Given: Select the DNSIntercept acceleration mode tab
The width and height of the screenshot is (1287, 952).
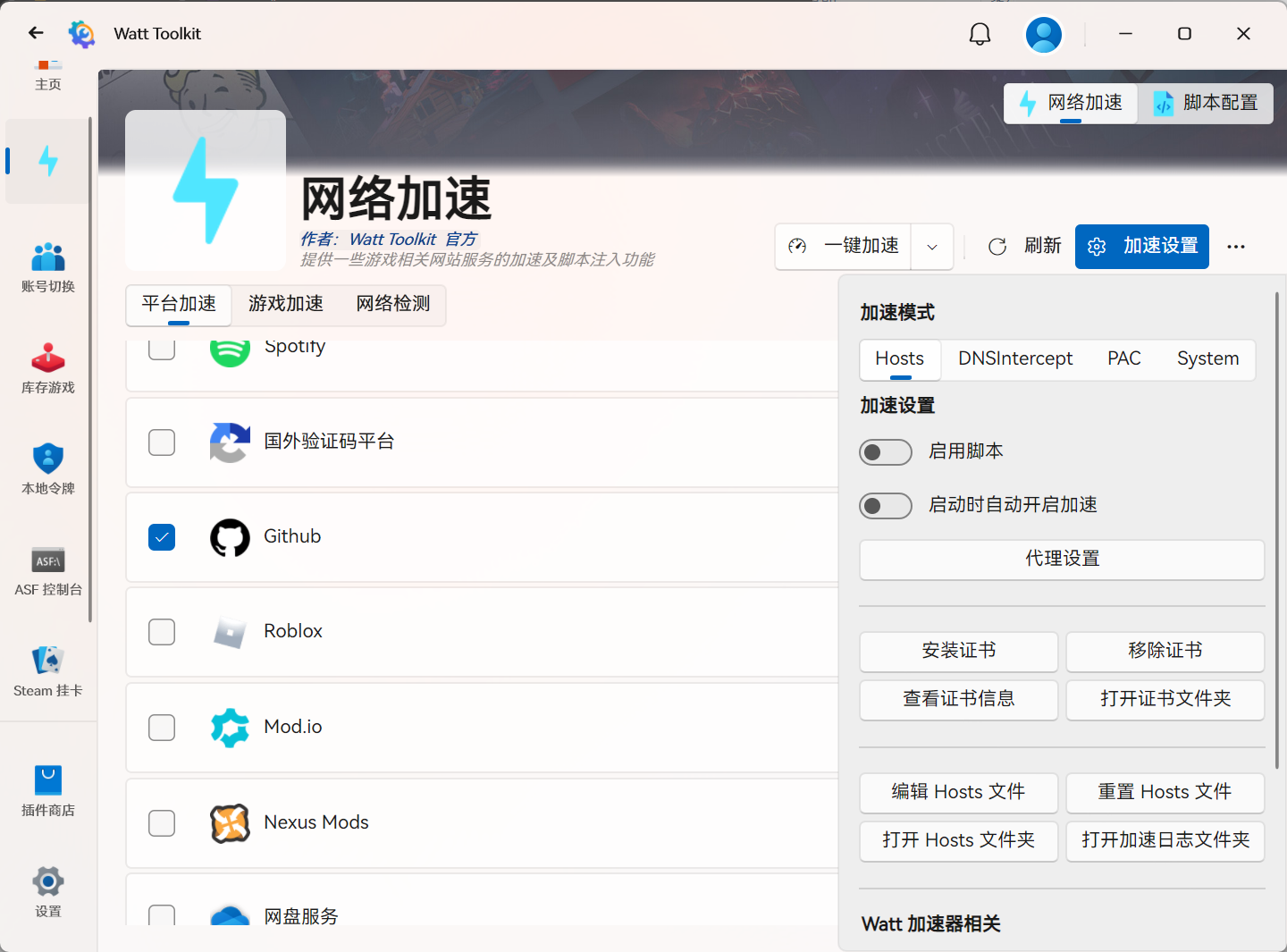Looking at the screenshot, I should pos(1015,359).
